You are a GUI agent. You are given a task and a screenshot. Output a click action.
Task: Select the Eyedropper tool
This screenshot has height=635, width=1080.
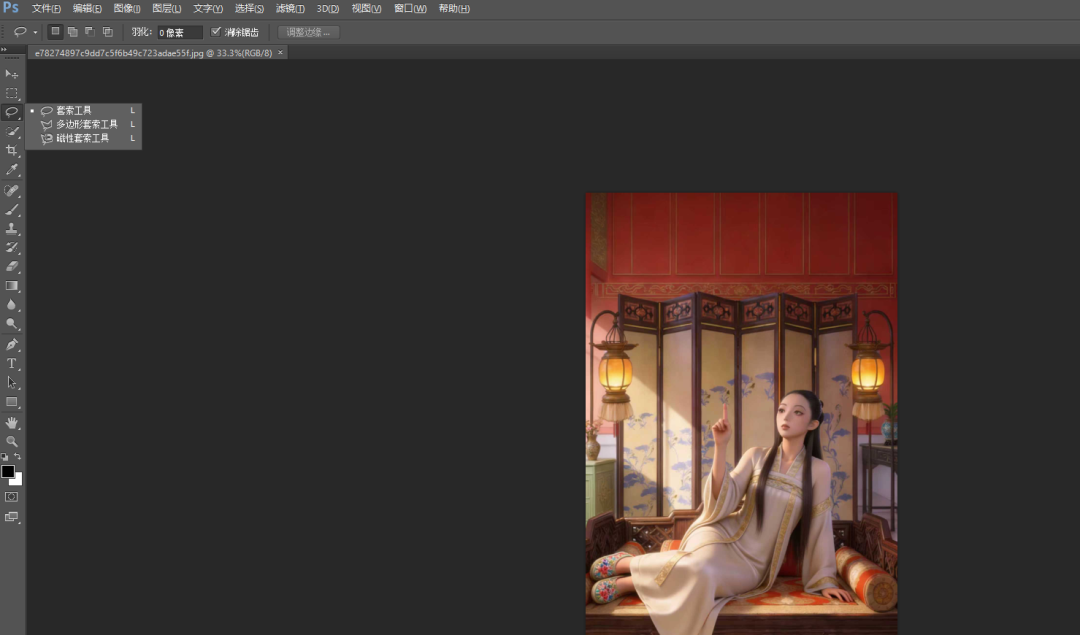12,170
